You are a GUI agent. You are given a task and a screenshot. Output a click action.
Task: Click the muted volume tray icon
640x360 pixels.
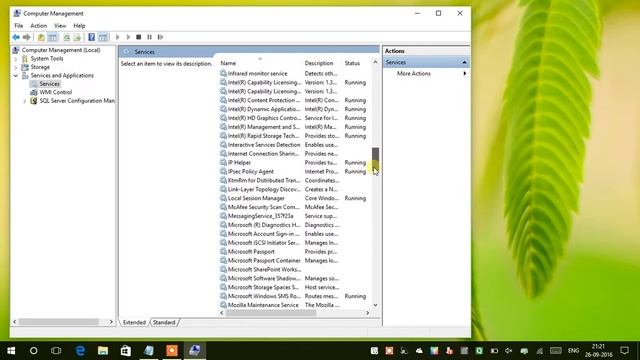click(509, 351)
